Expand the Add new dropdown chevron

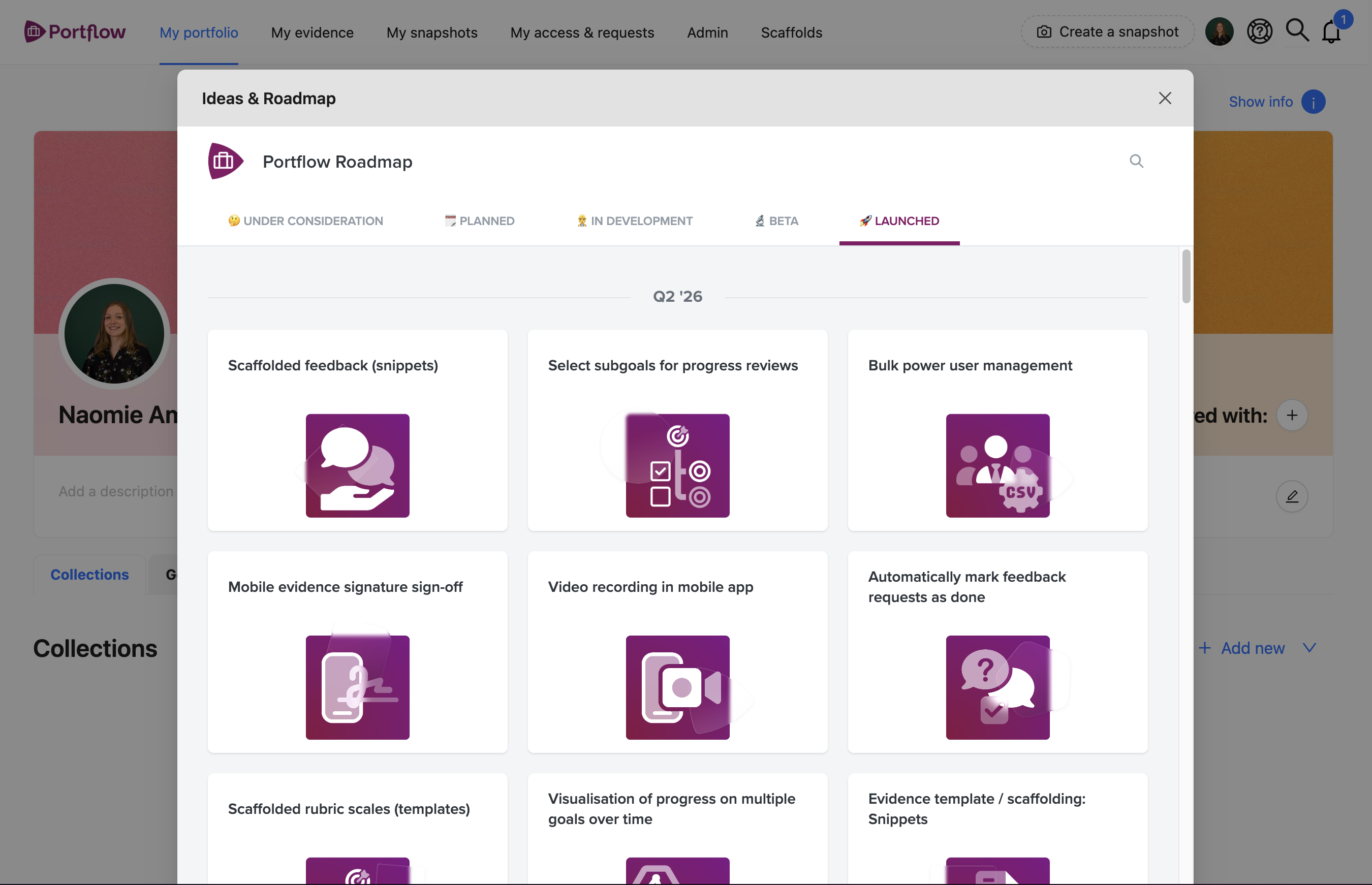point(1309,648)
